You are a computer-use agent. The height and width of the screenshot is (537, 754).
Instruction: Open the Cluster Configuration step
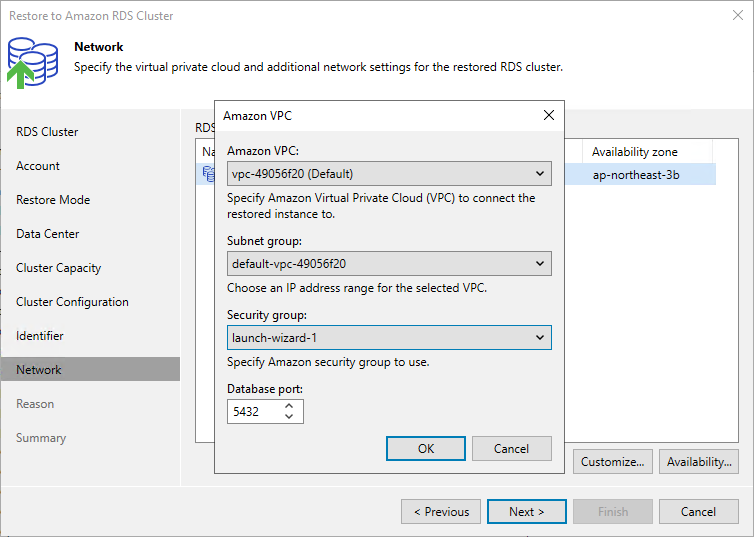click(72, 302)
